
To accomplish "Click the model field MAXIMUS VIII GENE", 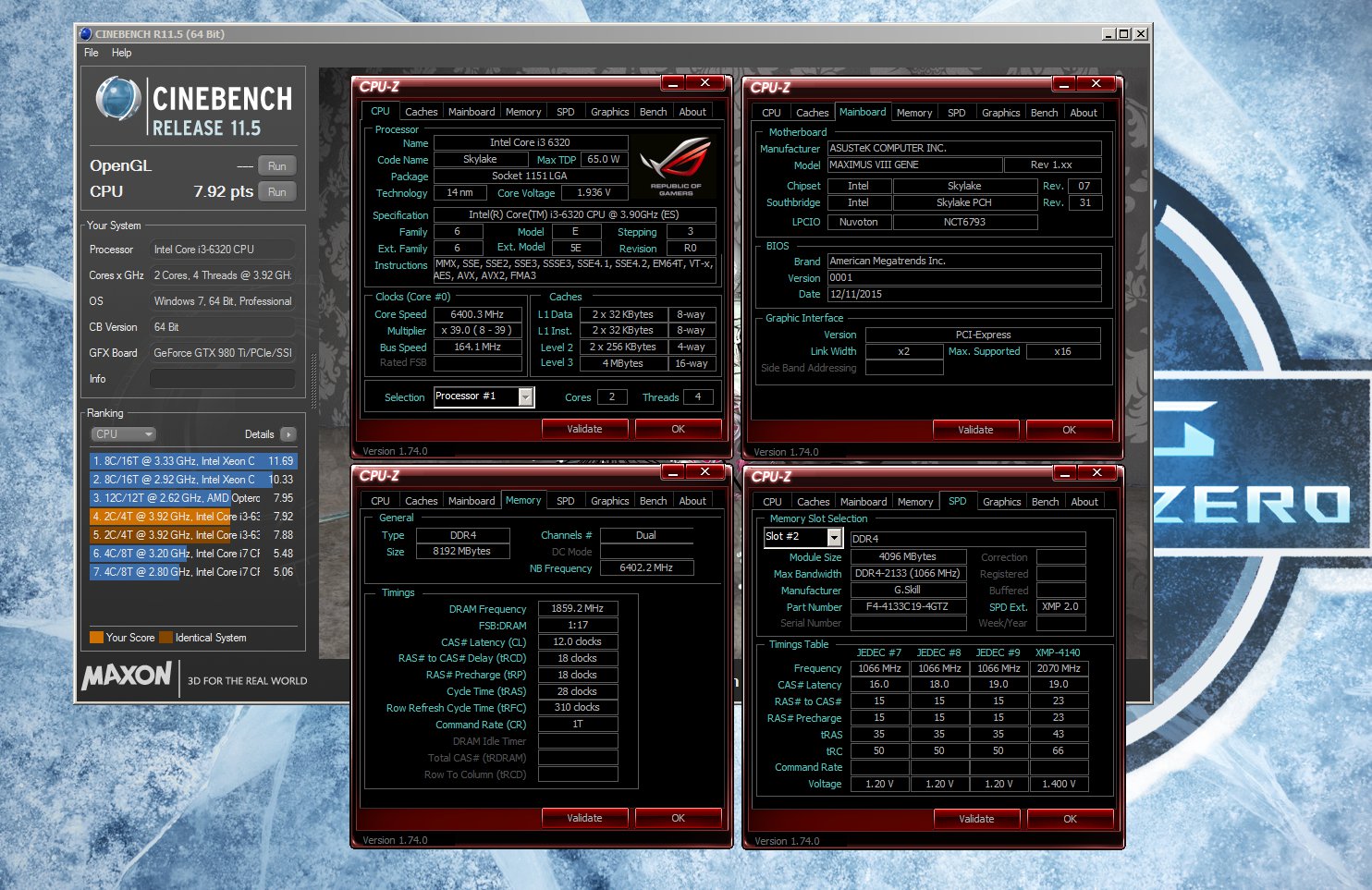I will click(x=914, y=165).
